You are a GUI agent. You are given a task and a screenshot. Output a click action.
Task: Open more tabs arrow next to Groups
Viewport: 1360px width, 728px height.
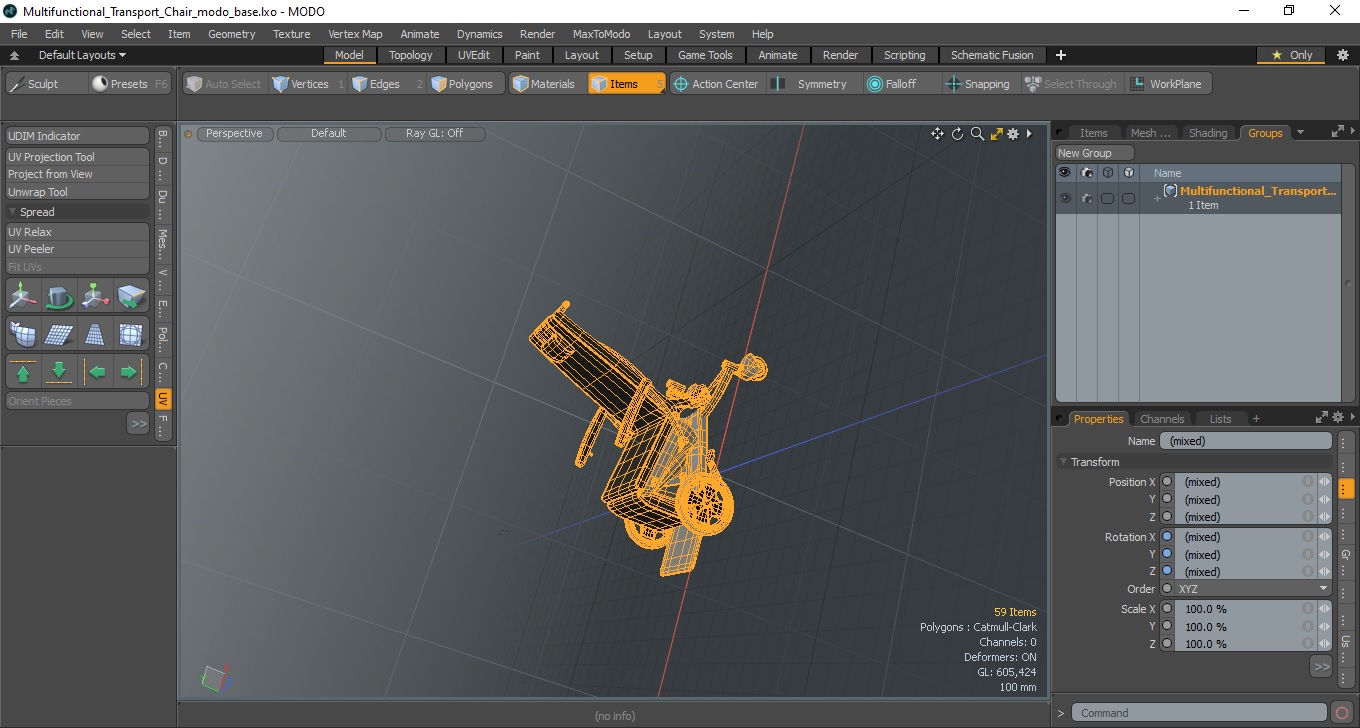pos(1300,132)
